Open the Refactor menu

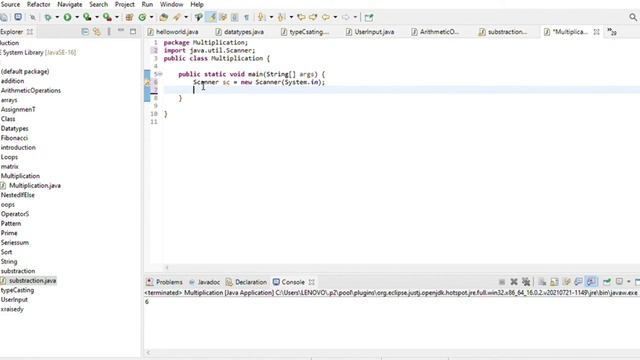click(38, 4)
